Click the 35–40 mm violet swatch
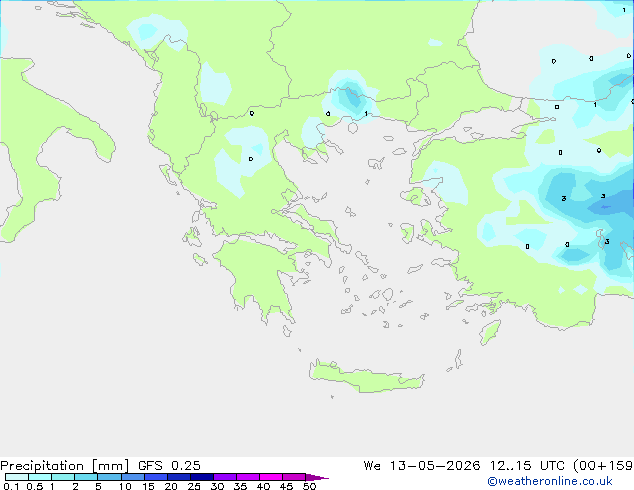The width and height of the screenshot is (634, 490). pyautogui.click(x=248, y=477)
